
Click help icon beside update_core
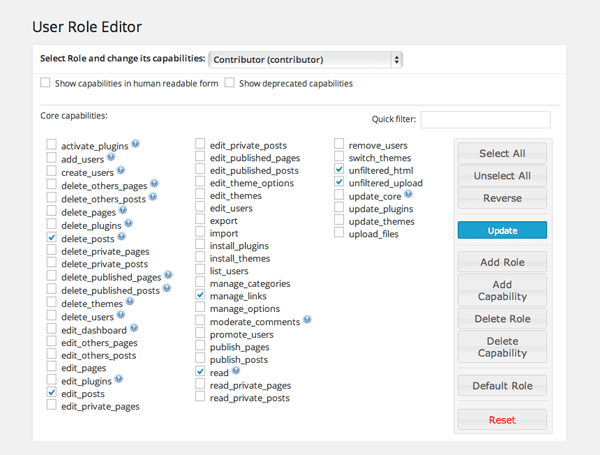(409, 194)
